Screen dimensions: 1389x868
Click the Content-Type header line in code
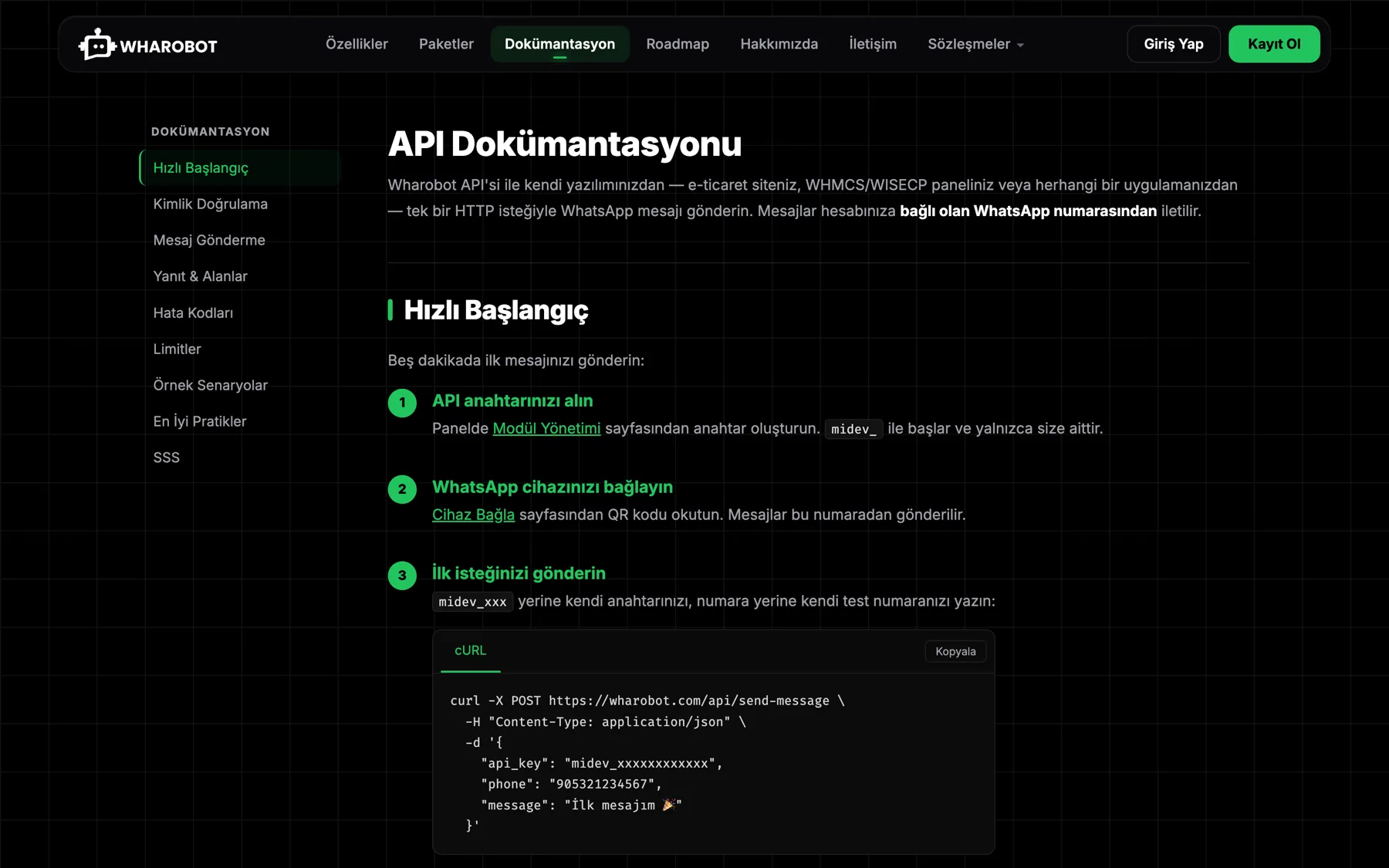[606, 721]
